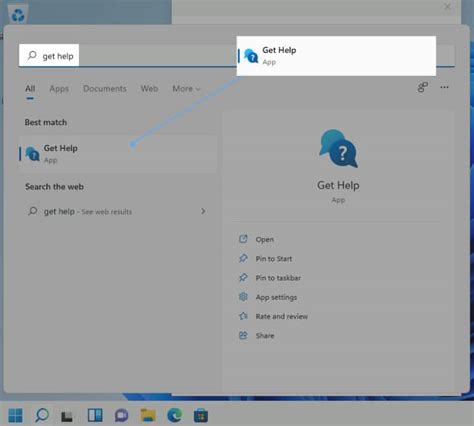474x426 pixels.
Task: Open App settings for Get Help
Action: point(276,297)
